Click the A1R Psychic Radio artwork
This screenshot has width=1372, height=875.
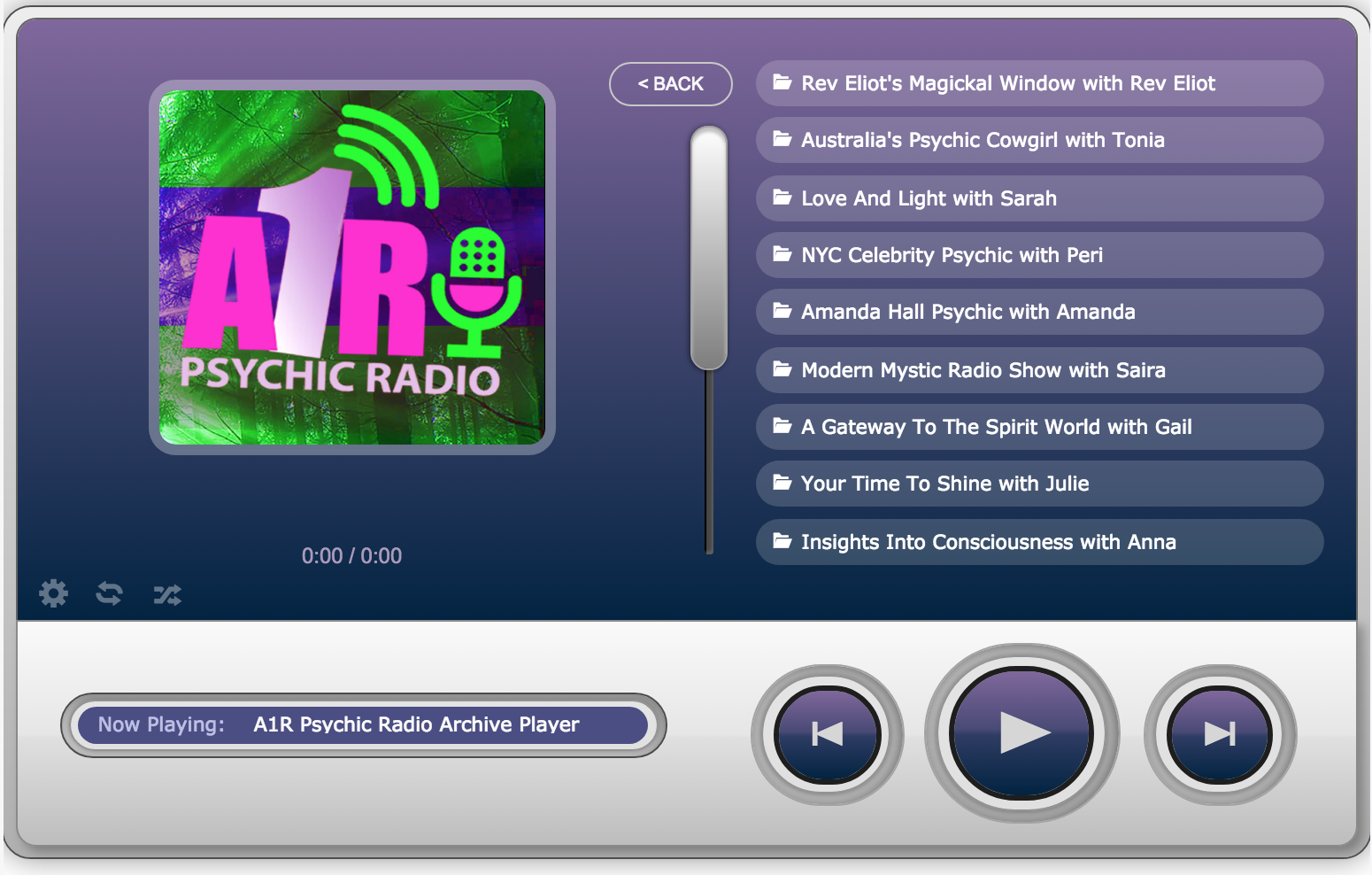(351, 267)
